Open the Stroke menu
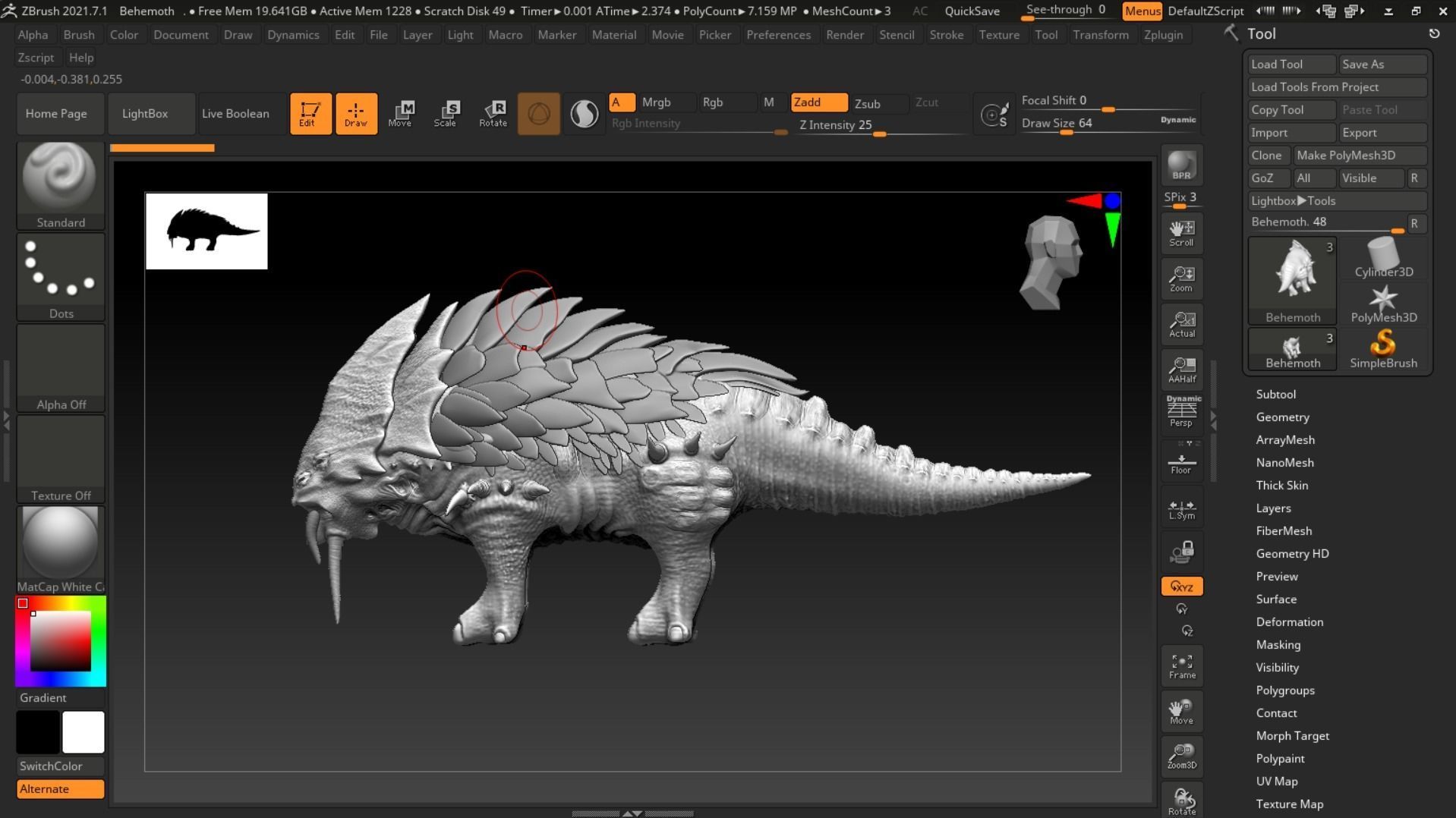1456x818 pixels. 946,35
